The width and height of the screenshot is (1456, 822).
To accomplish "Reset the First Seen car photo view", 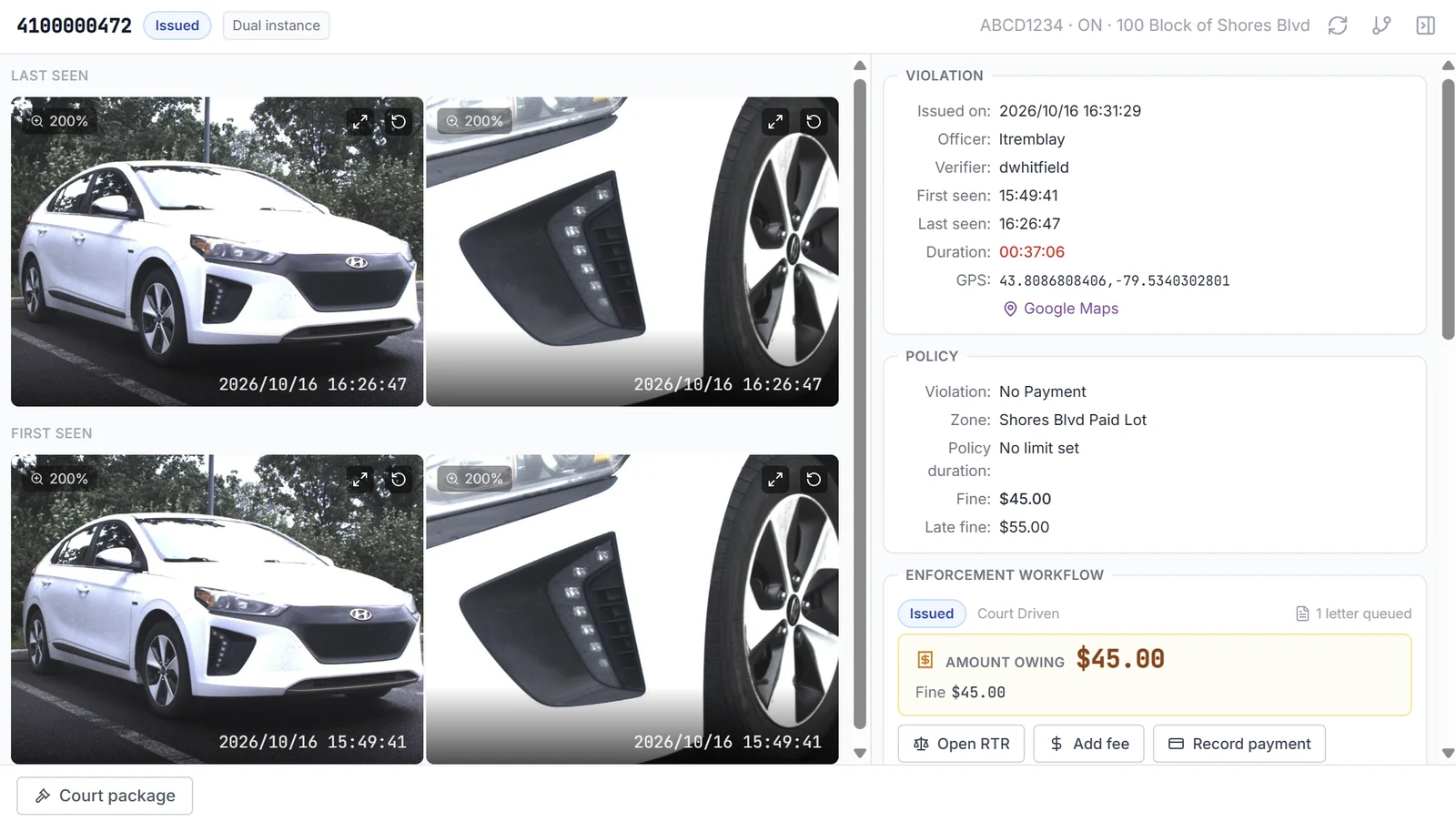I will coord(399,480).
